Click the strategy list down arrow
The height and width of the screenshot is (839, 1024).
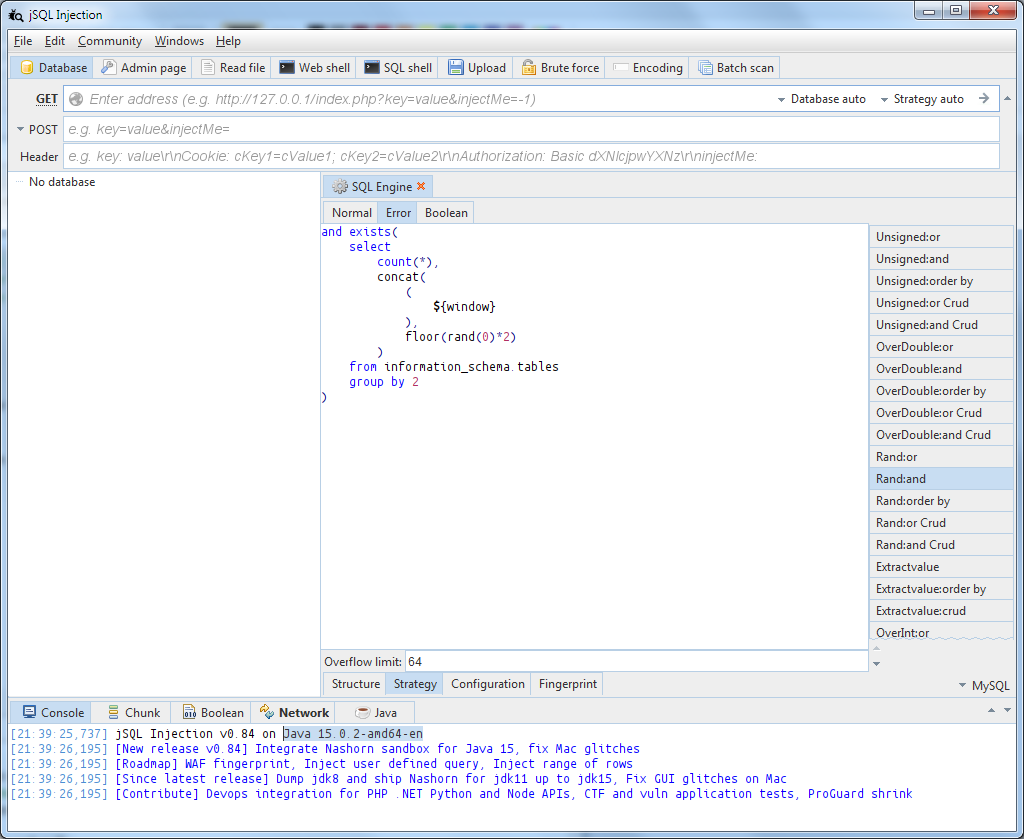click(876, 664)
